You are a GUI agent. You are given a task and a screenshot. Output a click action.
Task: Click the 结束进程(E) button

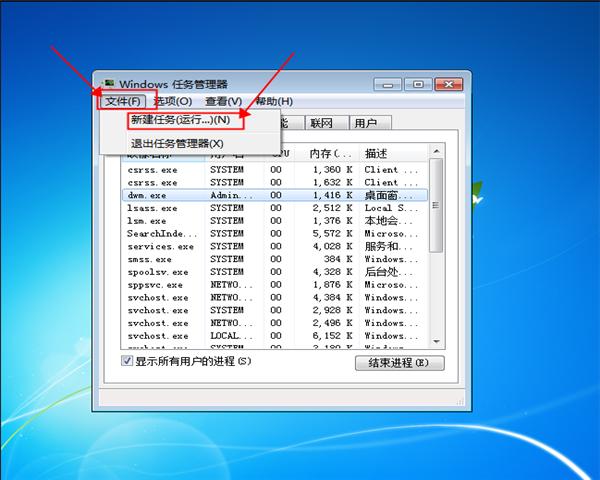point(399,363)
